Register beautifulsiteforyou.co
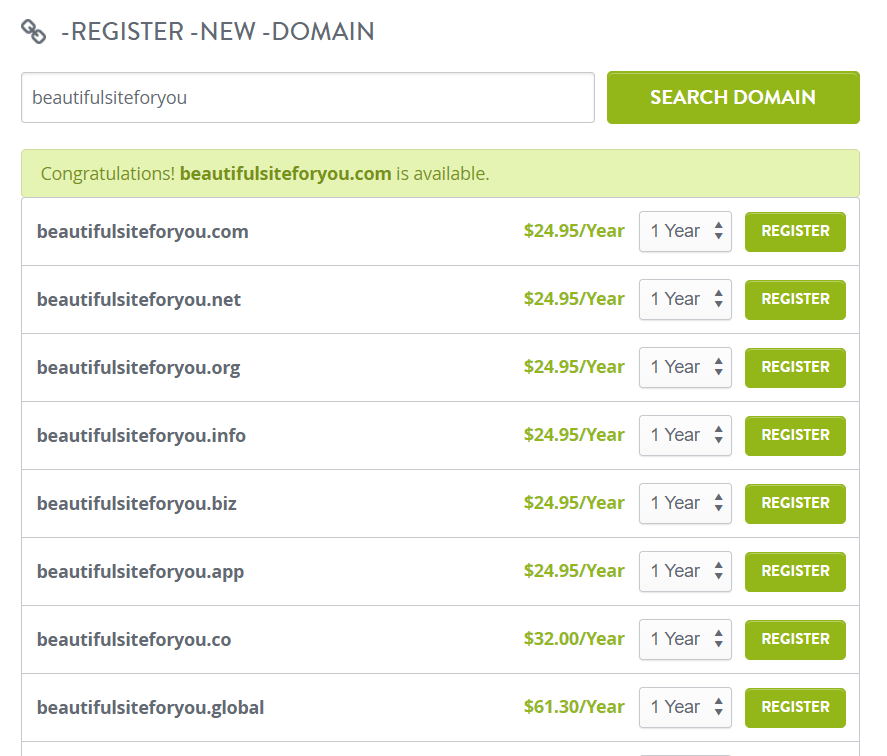 coord(795,639)
